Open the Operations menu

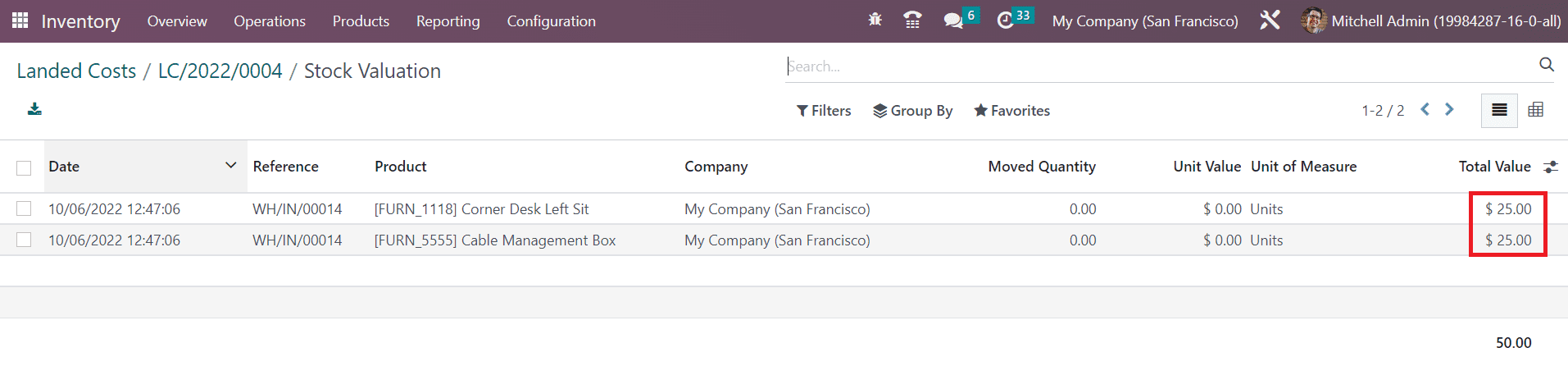[x=269, y=21]
